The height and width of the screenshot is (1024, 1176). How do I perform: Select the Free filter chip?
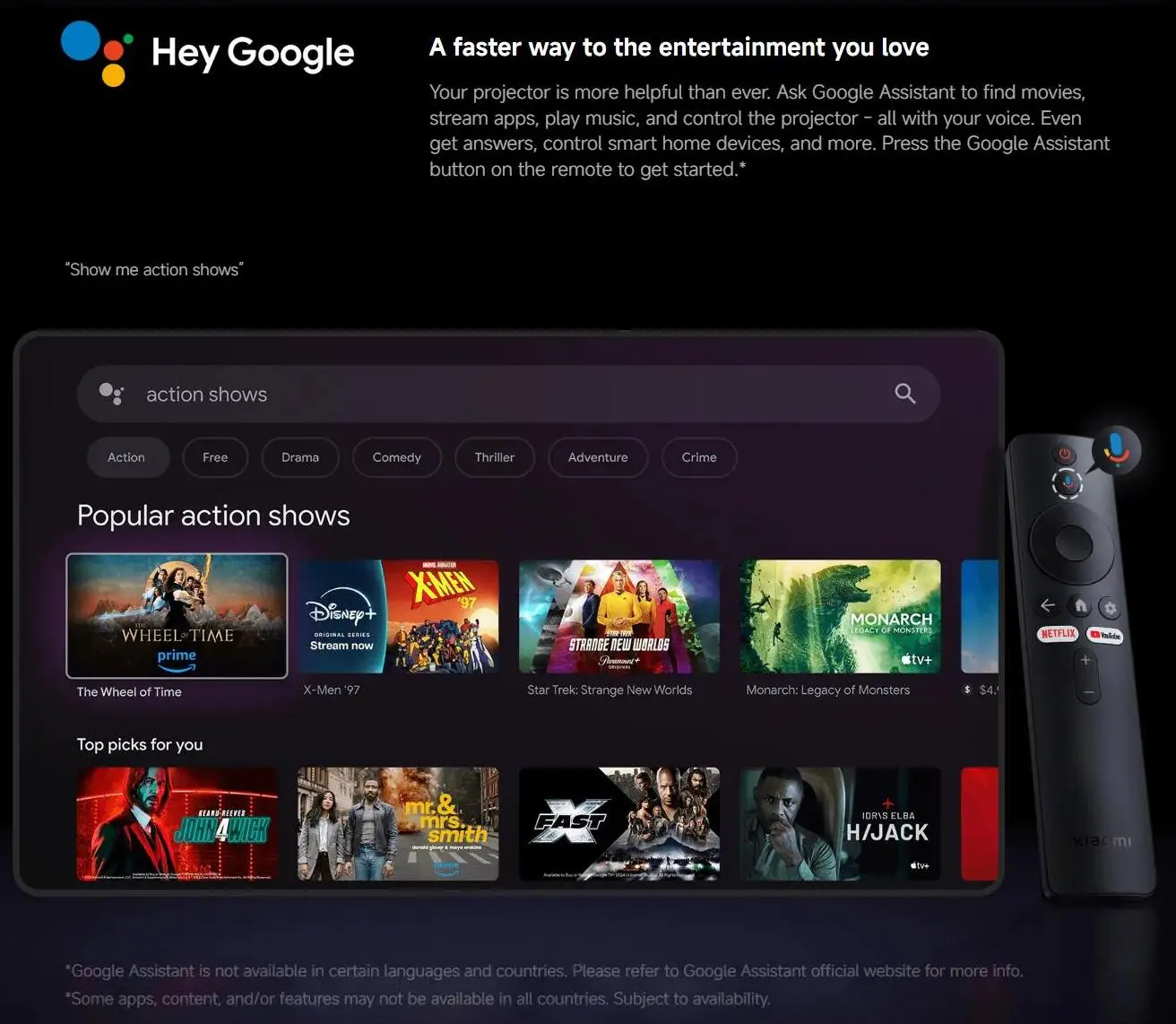click(215, 457)
